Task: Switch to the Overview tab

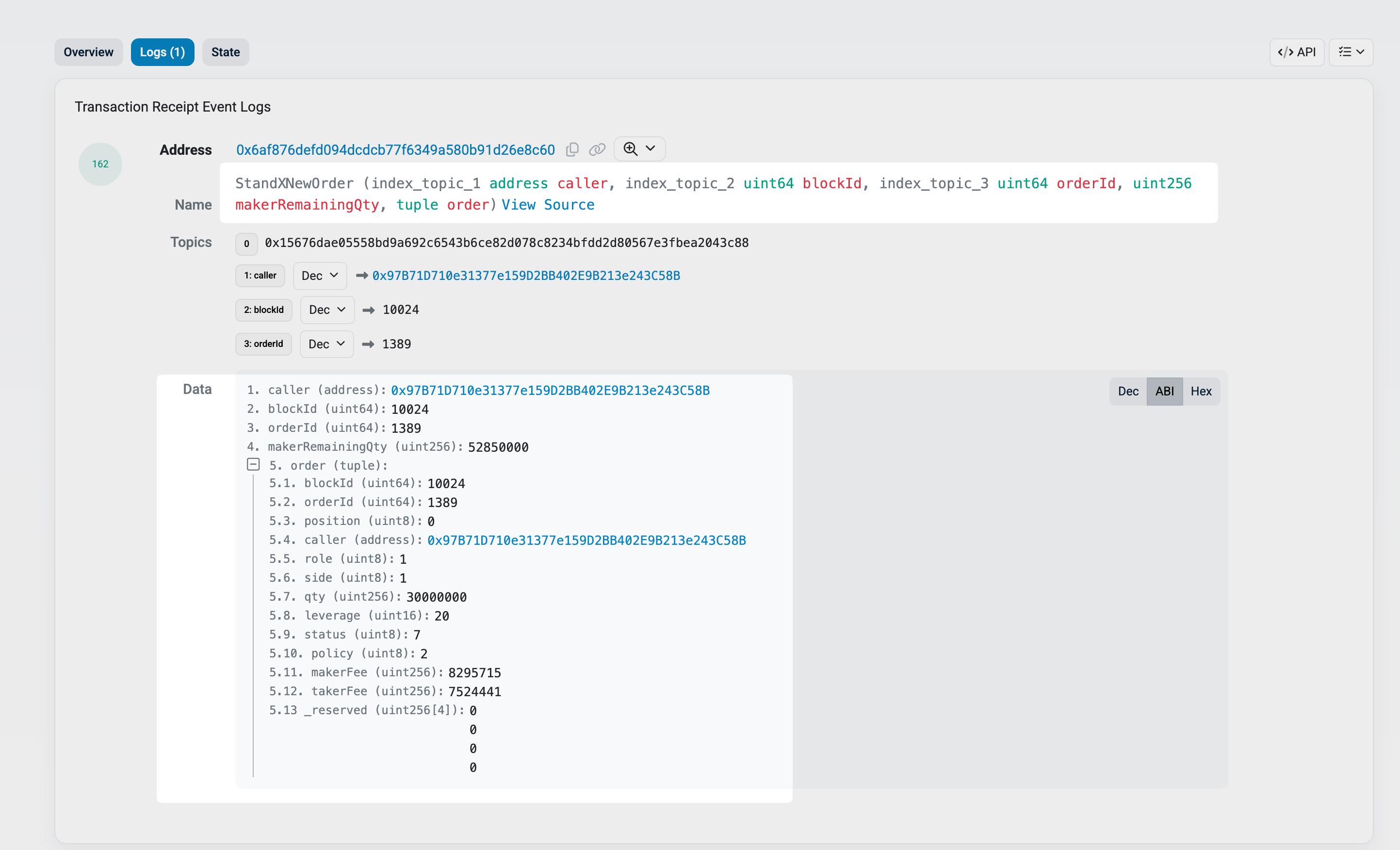Action: coord(89,52)
